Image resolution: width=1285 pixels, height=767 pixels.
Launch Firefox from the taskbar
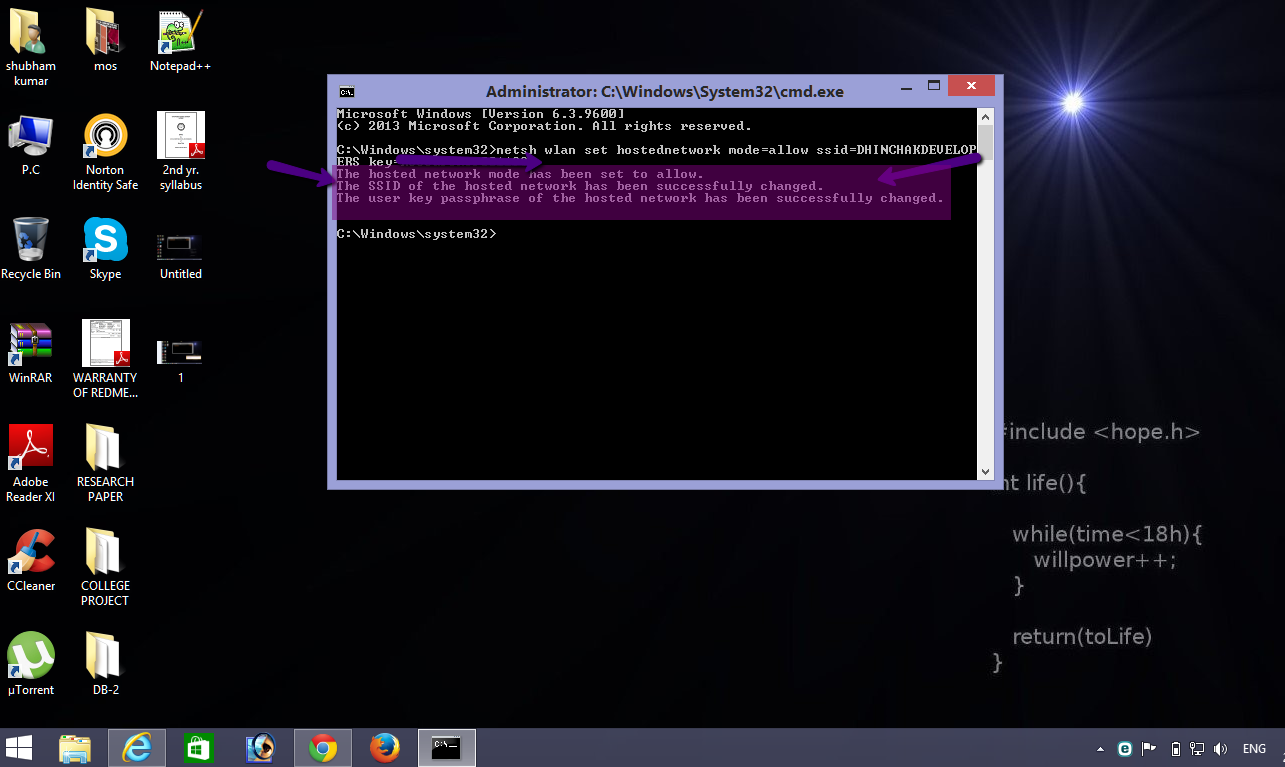(384, 748)
